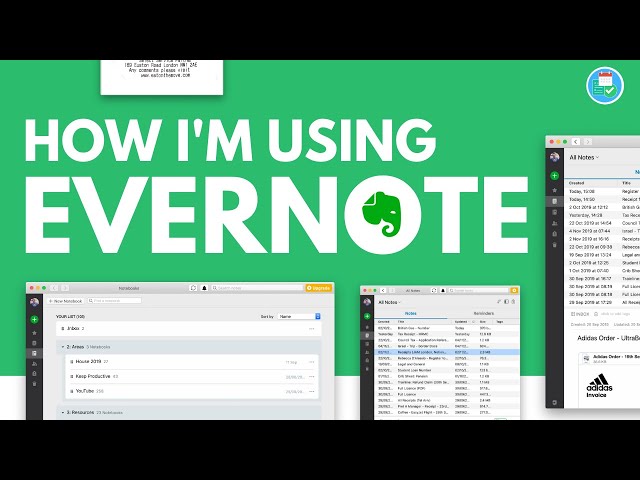Select note created Today, 15:08 in right window
Viewport: 640px width, 480px height.
click(x=602, y=191)
